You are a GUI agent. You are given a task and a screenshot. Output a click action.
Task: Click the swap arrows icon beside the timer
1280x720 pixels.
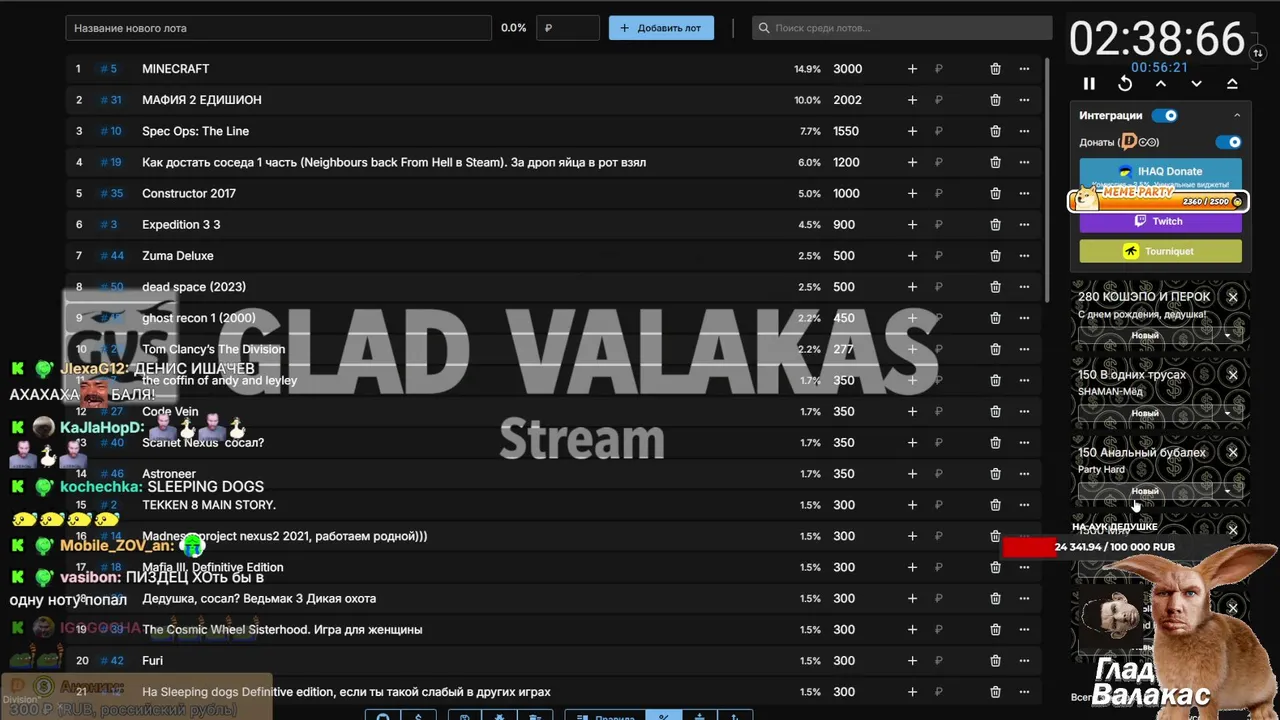click(1258, 53)
